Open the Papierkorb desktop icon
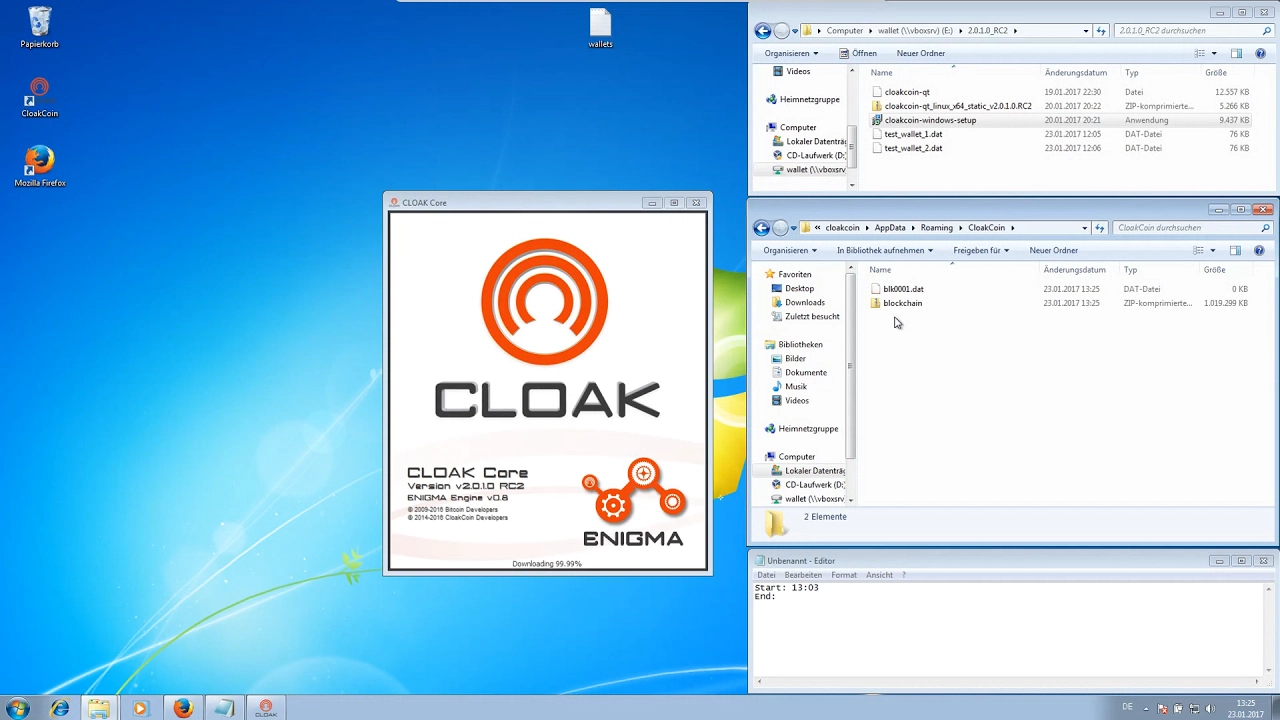The image size is (1280, 720). coord(40,27)
